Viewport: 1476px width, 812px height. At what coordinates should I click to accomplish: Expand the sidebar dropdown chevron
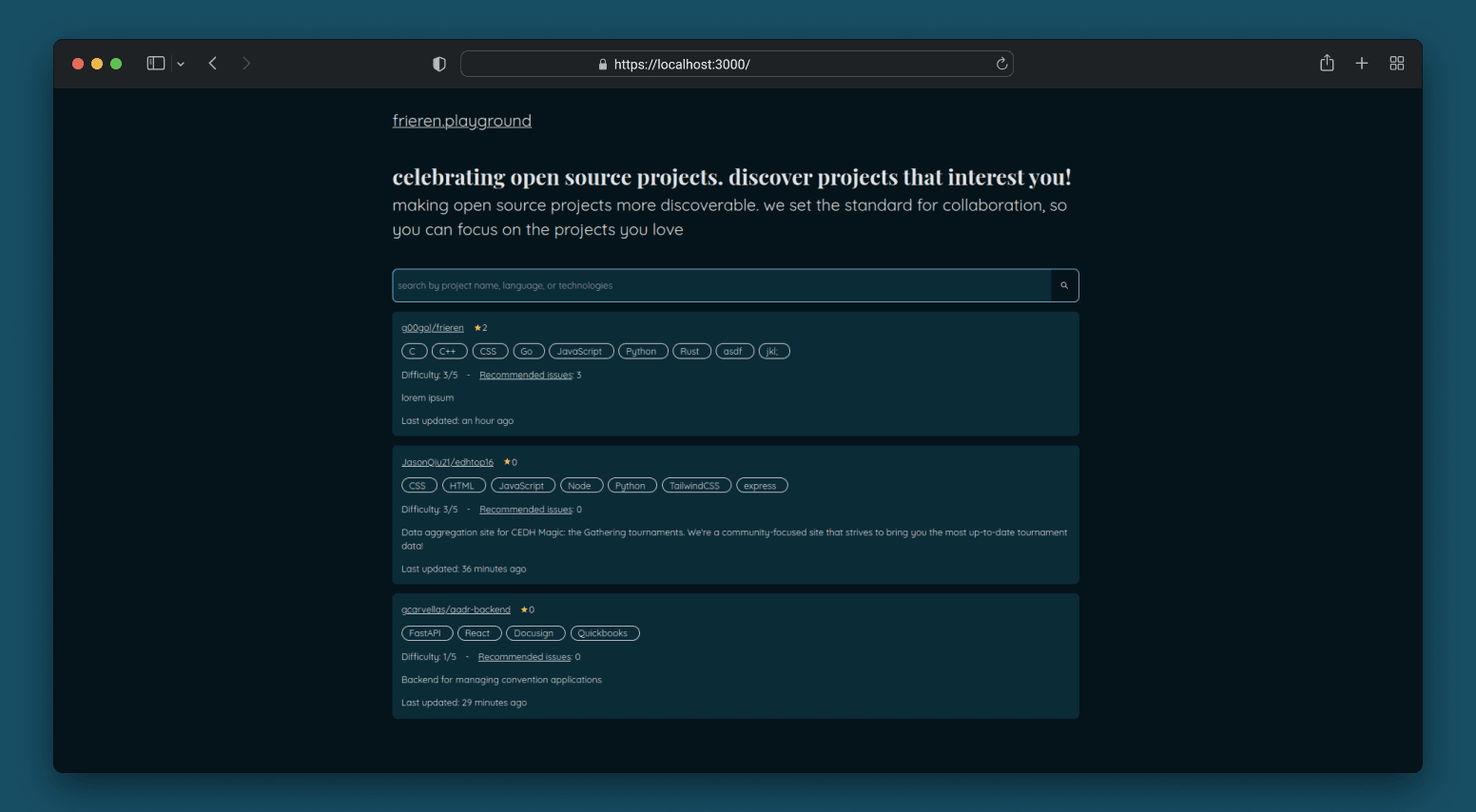181,65
